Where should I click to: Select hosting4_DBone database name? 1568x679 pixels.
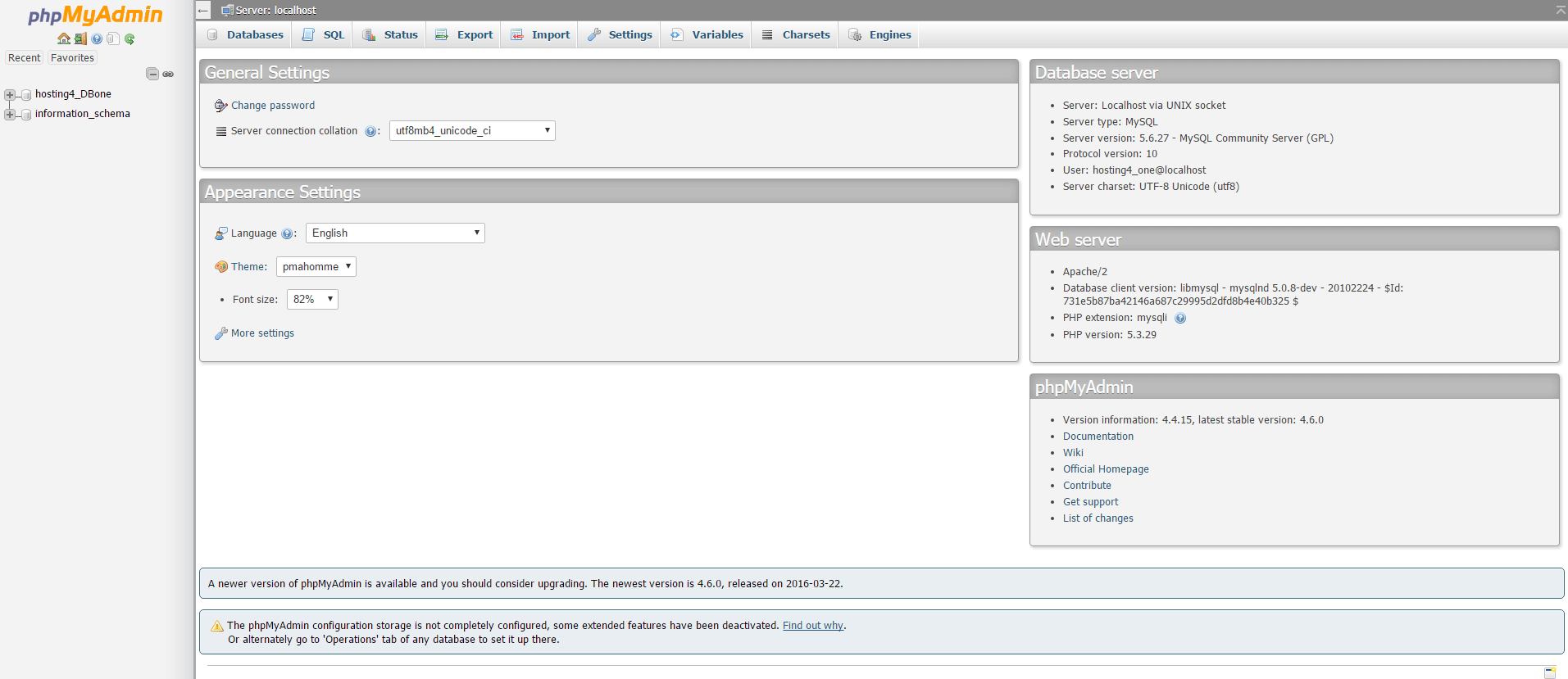point(73,94)
